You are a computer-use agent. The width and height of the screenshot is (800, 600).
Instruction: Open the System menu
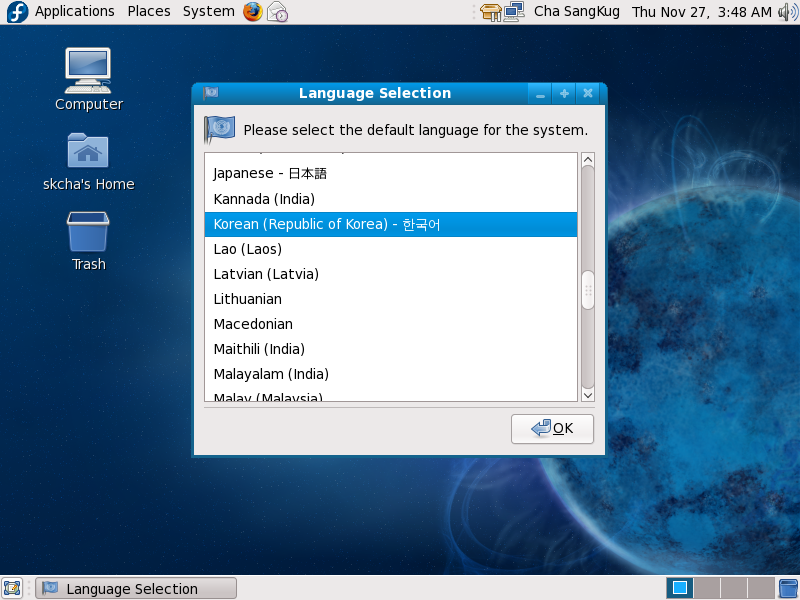[x=209, y=11]
